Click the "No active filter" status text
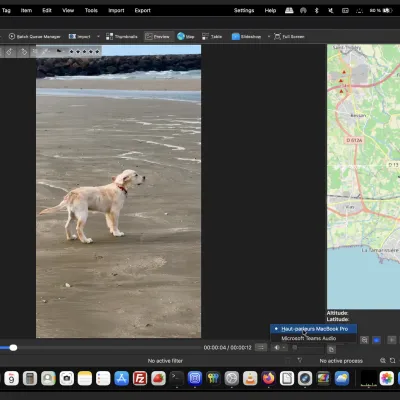 [165, 361]
